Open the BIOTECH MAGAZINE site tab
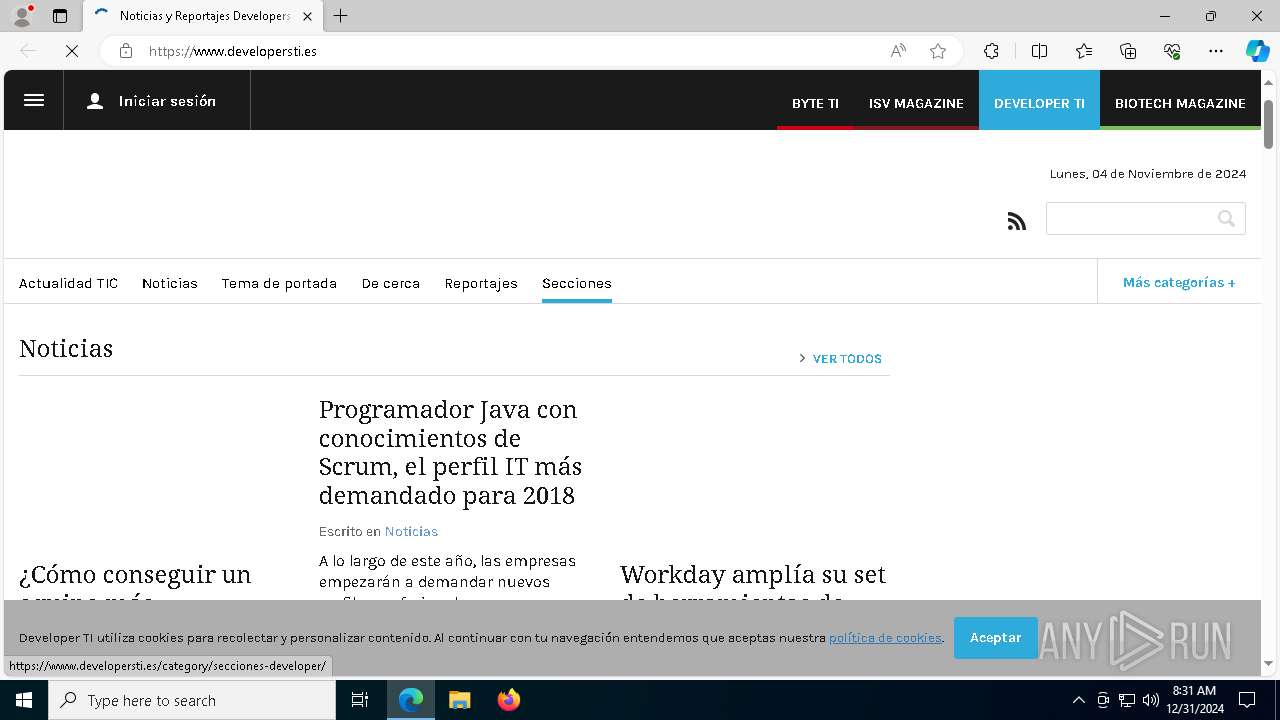Screen dimensions: 1280x720 tap(1180, 103)
